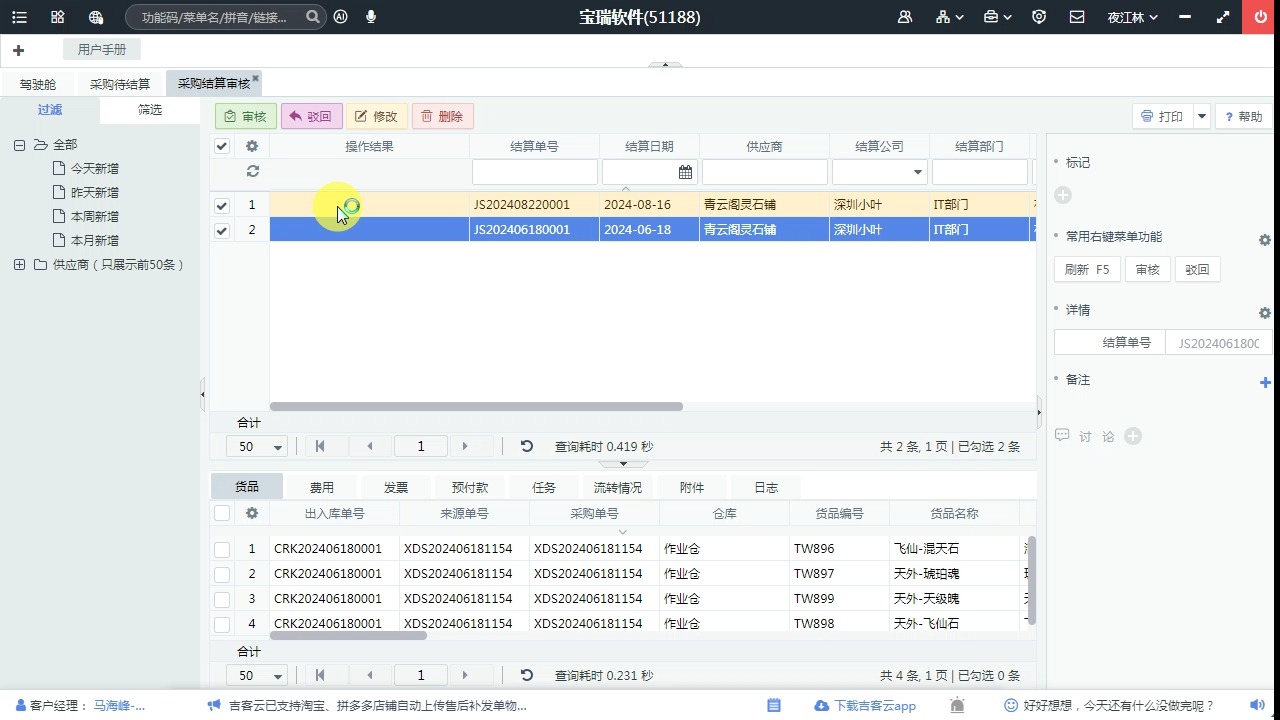
Task: Select 今天新增 in the filter tree
Action: click(95, 169)
